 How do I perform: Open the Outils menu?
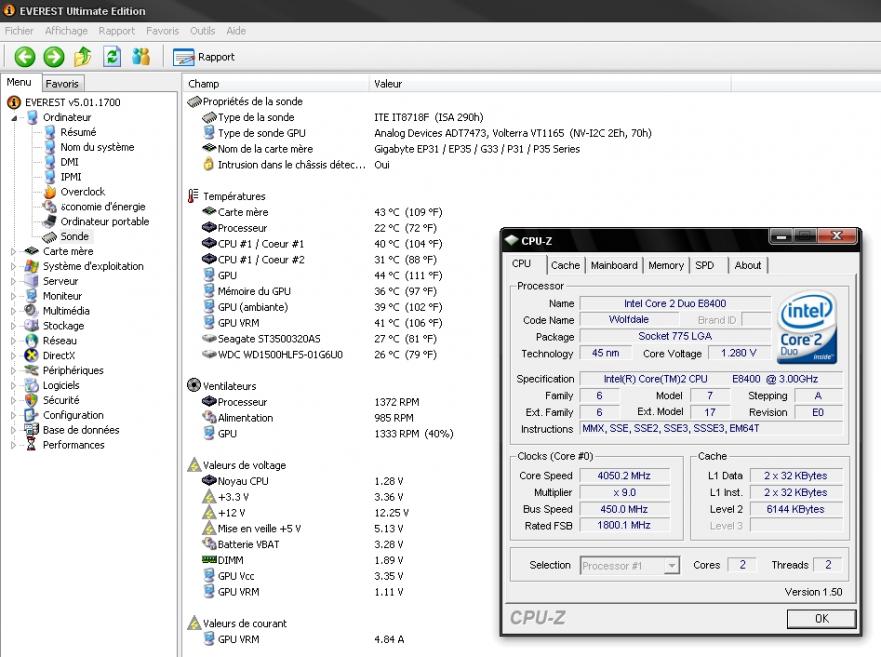tap(202, 31)
